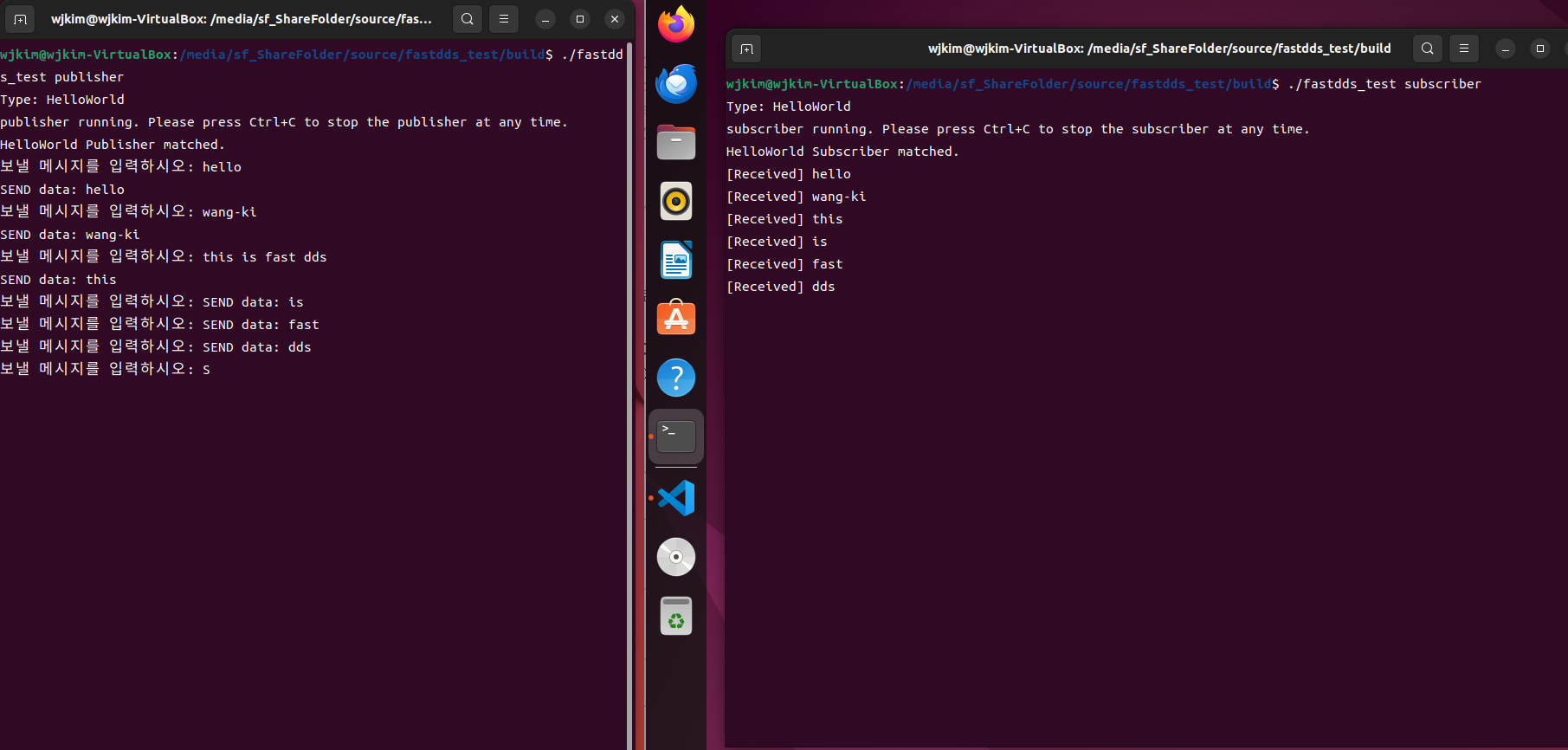The image size is (1568, 750).
Task: Click '[Received] fast' line in subscriber
Action: (x=784, y=264)
